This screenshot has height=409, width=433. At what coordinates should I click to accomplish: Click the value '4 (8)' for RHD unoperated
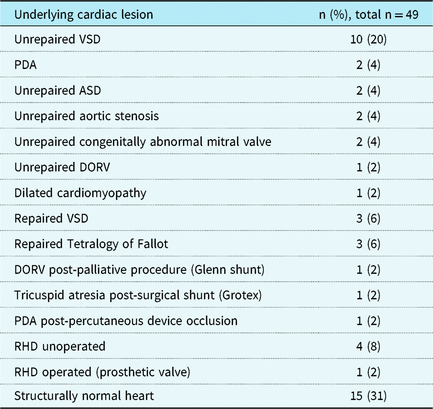coord(368,346)
